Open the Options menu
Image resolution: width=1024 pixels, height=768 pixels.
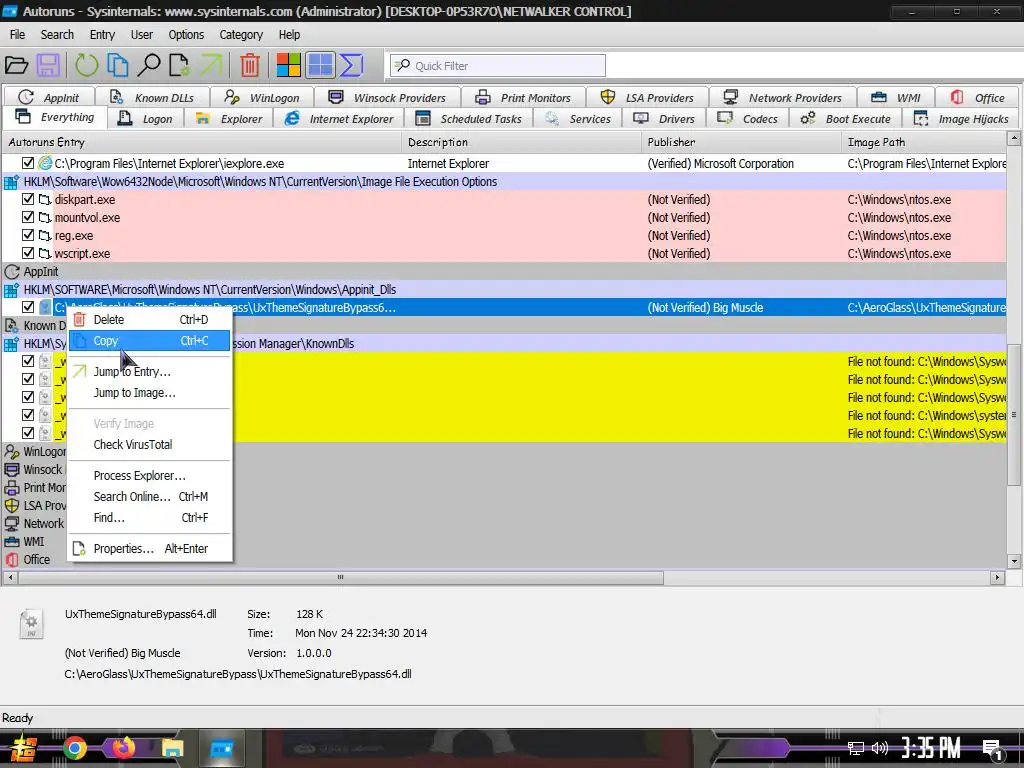(x=186, y=35)
